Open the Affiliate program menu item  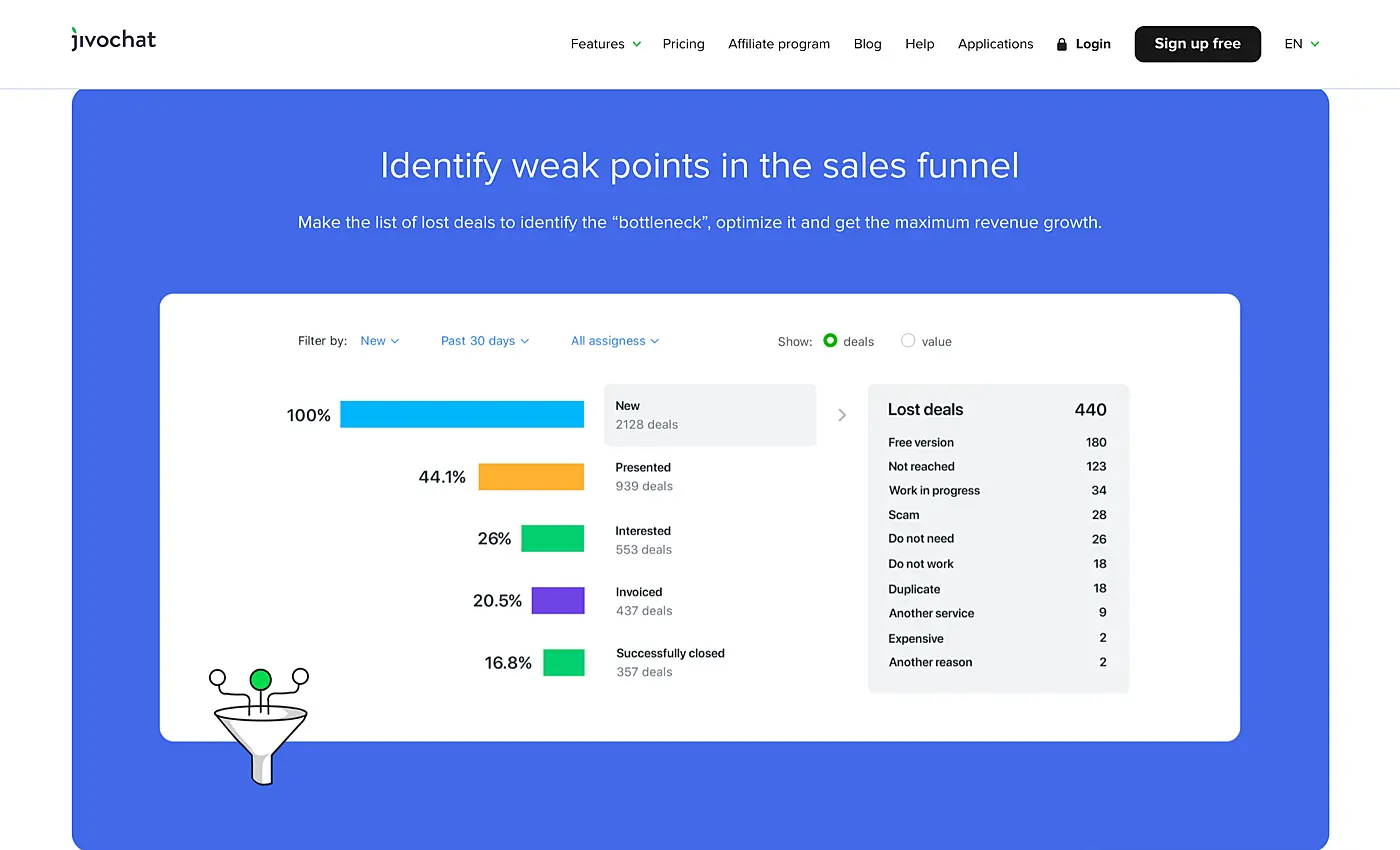[779, 44]
